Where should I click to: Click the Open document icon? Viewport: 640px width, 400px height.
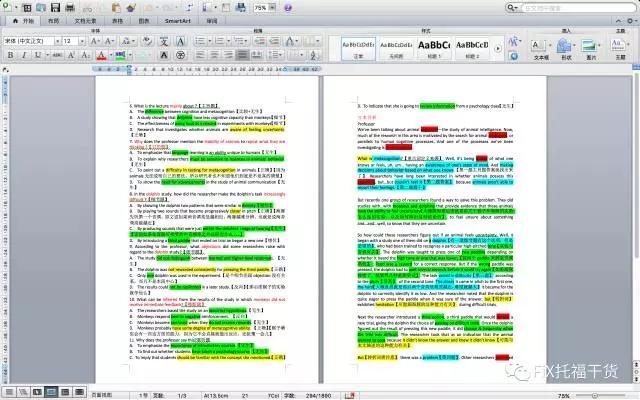pos(41,7)
